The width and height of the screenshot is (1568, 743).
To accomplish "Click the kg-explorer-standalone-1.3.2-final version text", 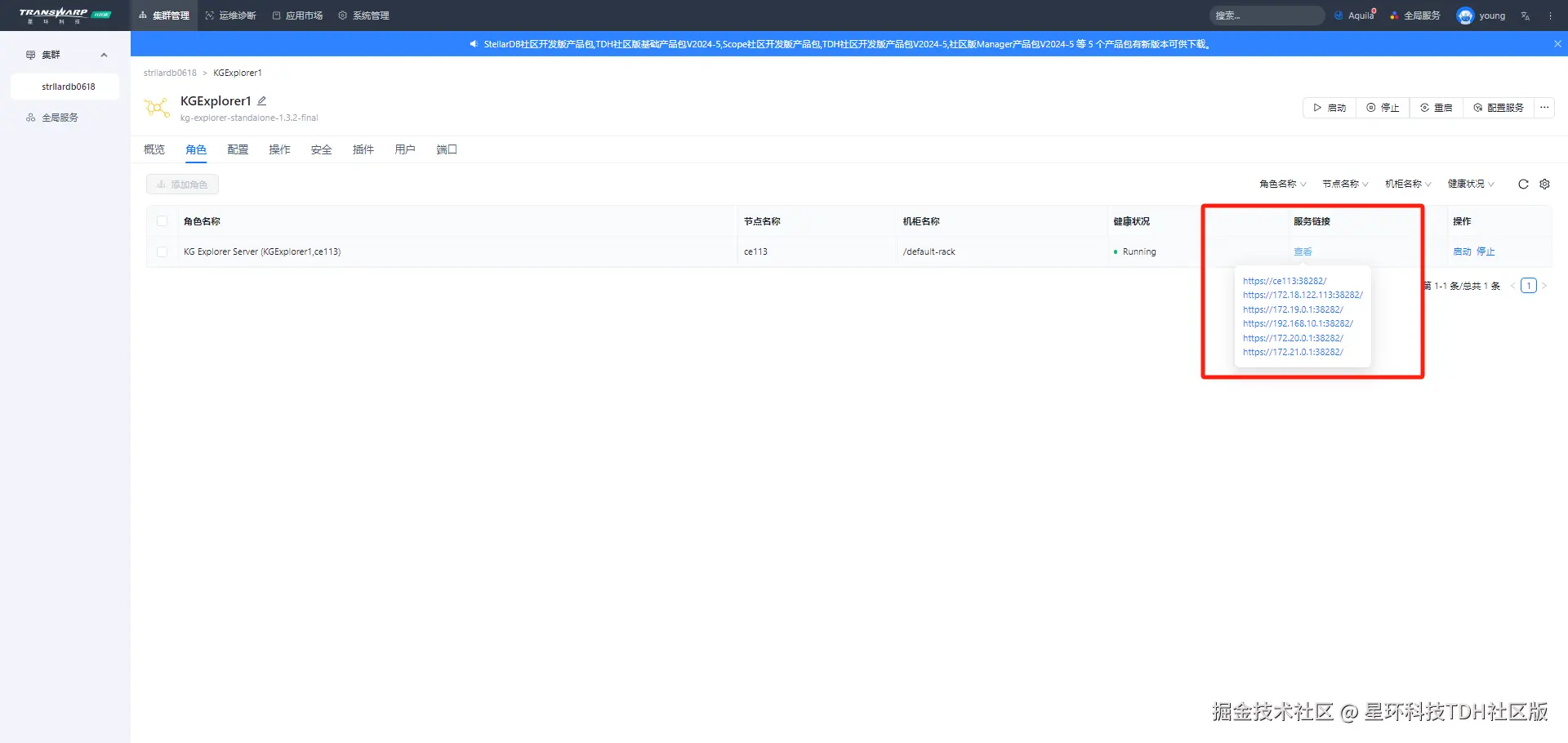I will click(249, 118).
